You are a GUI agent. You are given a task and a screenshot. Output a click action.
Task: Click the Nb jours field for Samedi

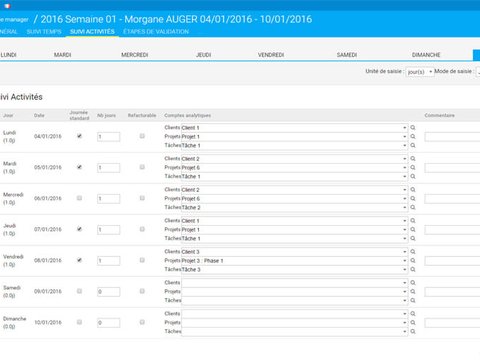click(109, 292)
